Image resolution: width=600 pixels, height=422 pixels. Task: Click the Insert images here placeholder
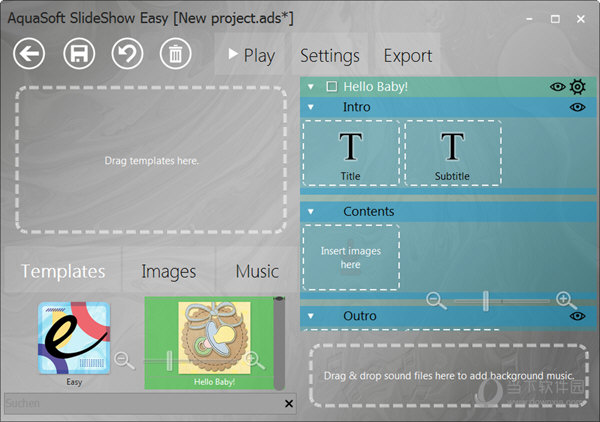351,257
